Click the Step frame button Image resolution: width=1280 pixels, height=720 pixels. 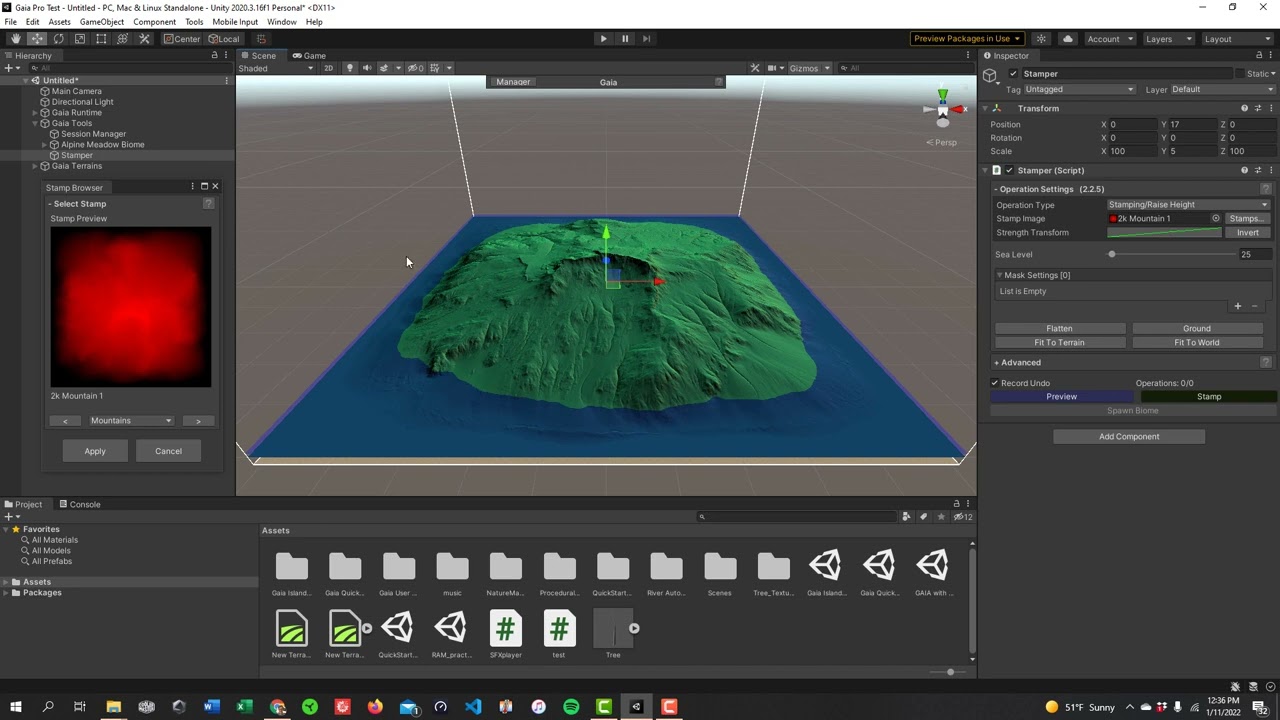(x=646, y=39)
